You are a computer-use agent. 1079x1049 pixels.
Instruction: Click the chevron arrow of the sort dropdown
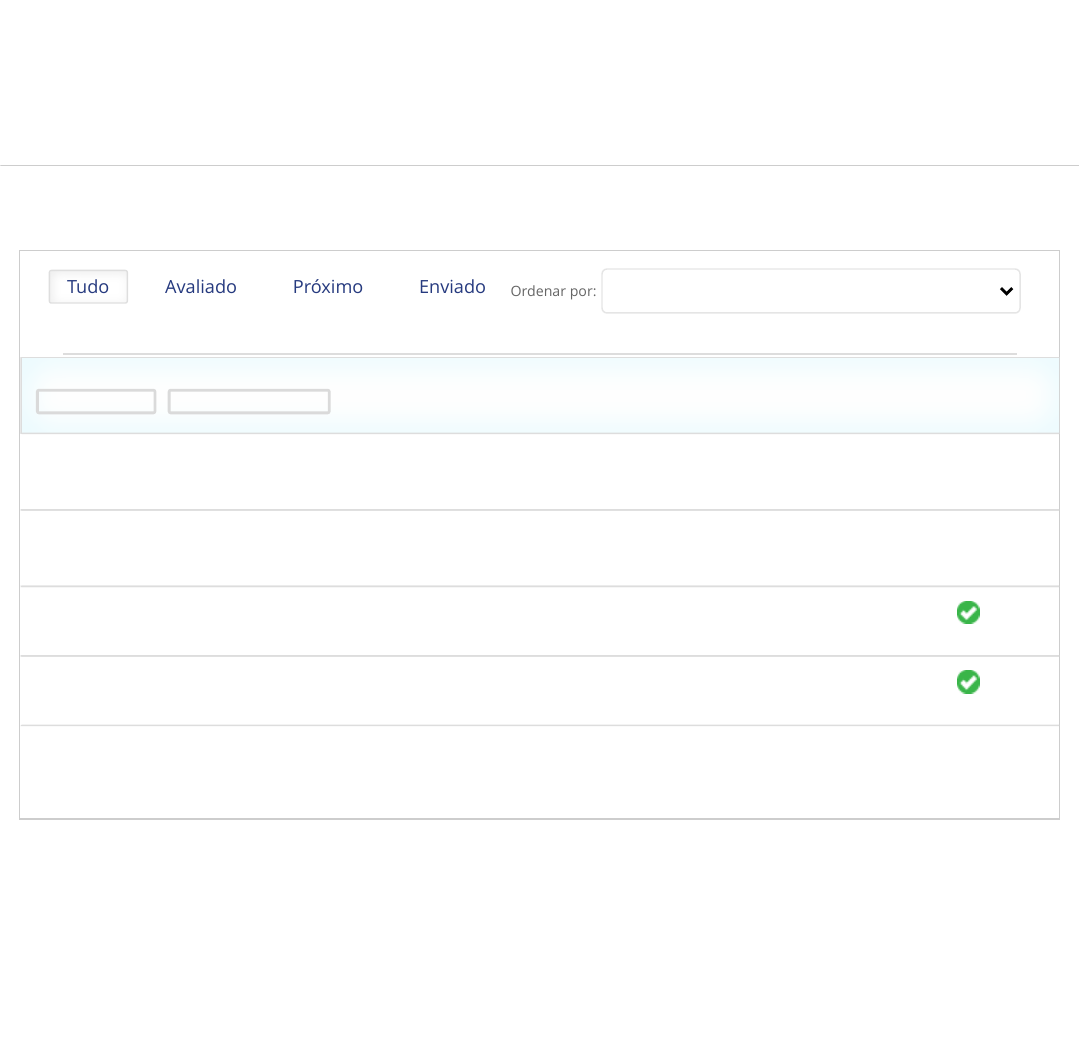click(1006, 292)
